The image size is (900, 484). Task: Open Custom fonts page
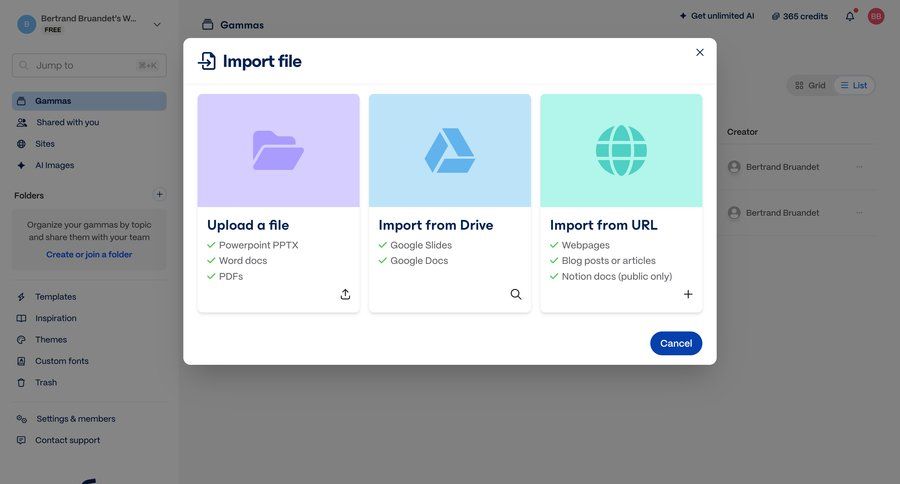coord(61,361)
